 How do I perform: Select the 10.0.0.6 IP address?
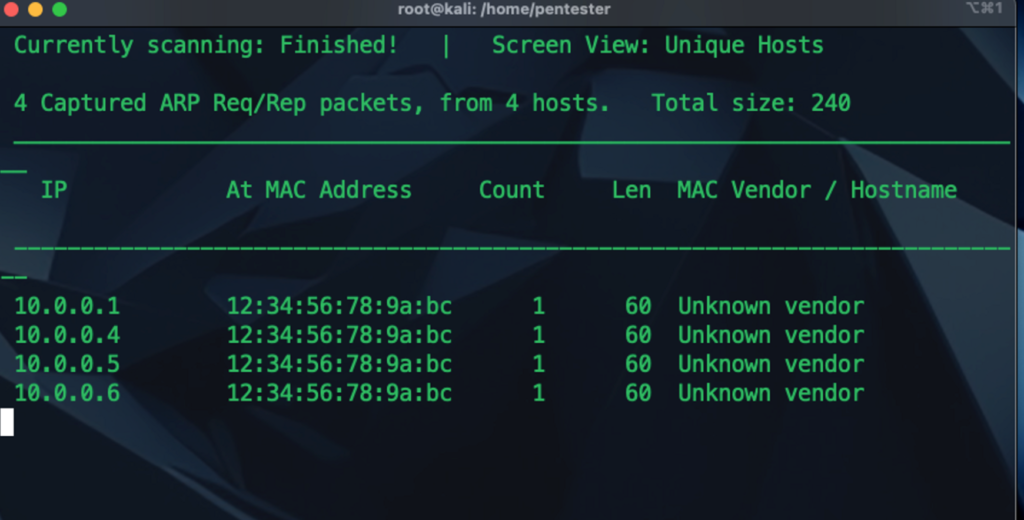click(x=66, y=393)
